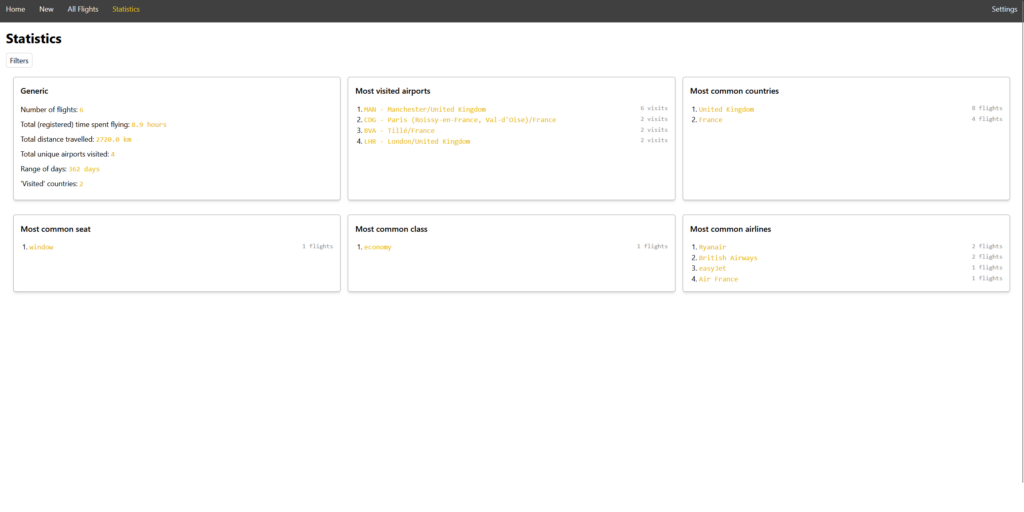Click United Kingdom in common countries

coord(726,109)
